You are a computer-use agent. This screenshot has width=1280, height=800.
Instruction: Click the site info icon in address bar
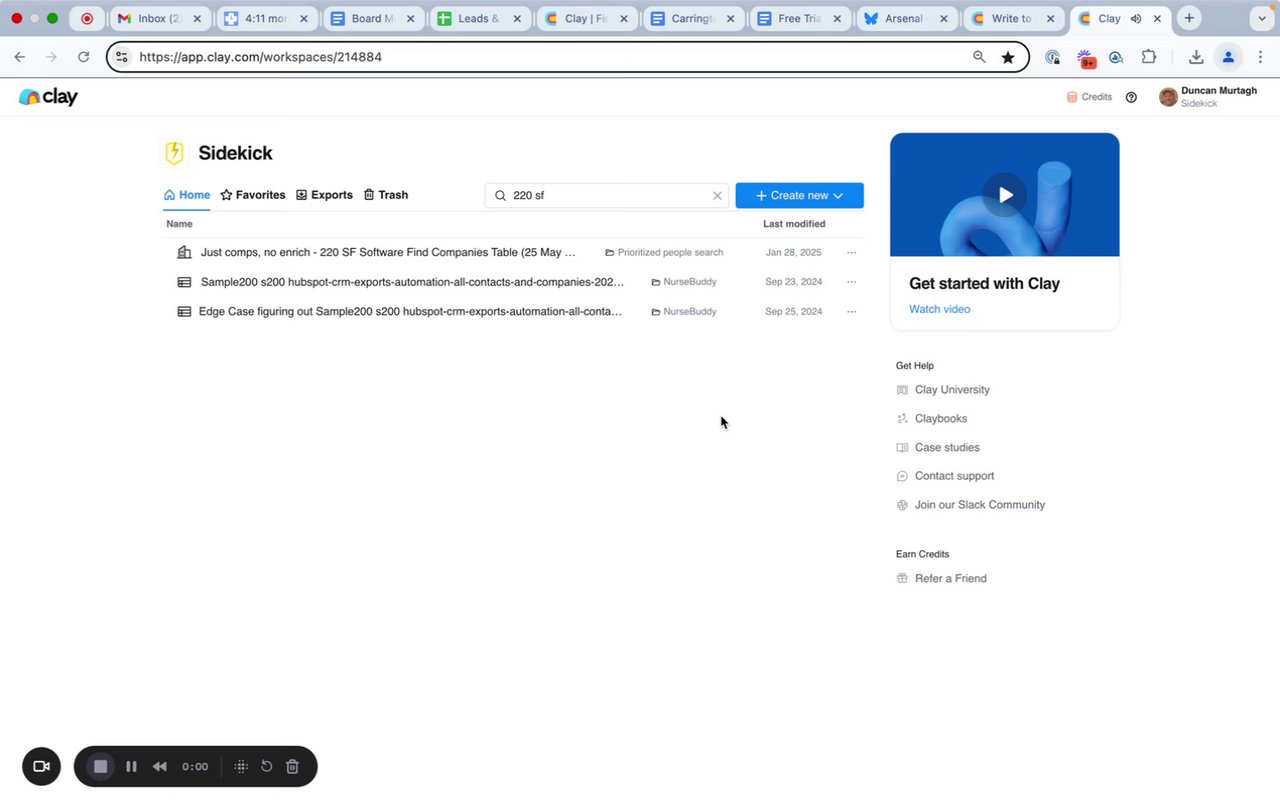(122, 57)
